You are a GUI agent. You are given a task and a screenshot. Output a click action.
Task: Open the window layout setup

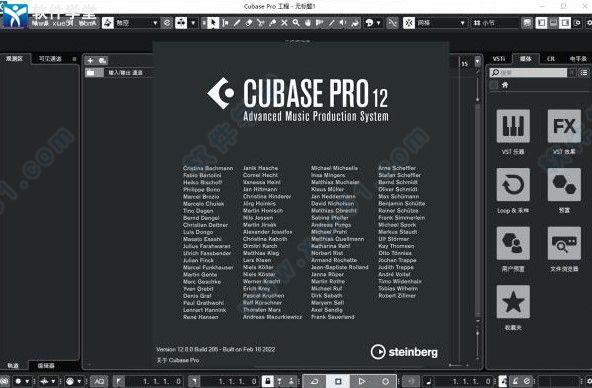pyautogui.click(x=577, y=23)
